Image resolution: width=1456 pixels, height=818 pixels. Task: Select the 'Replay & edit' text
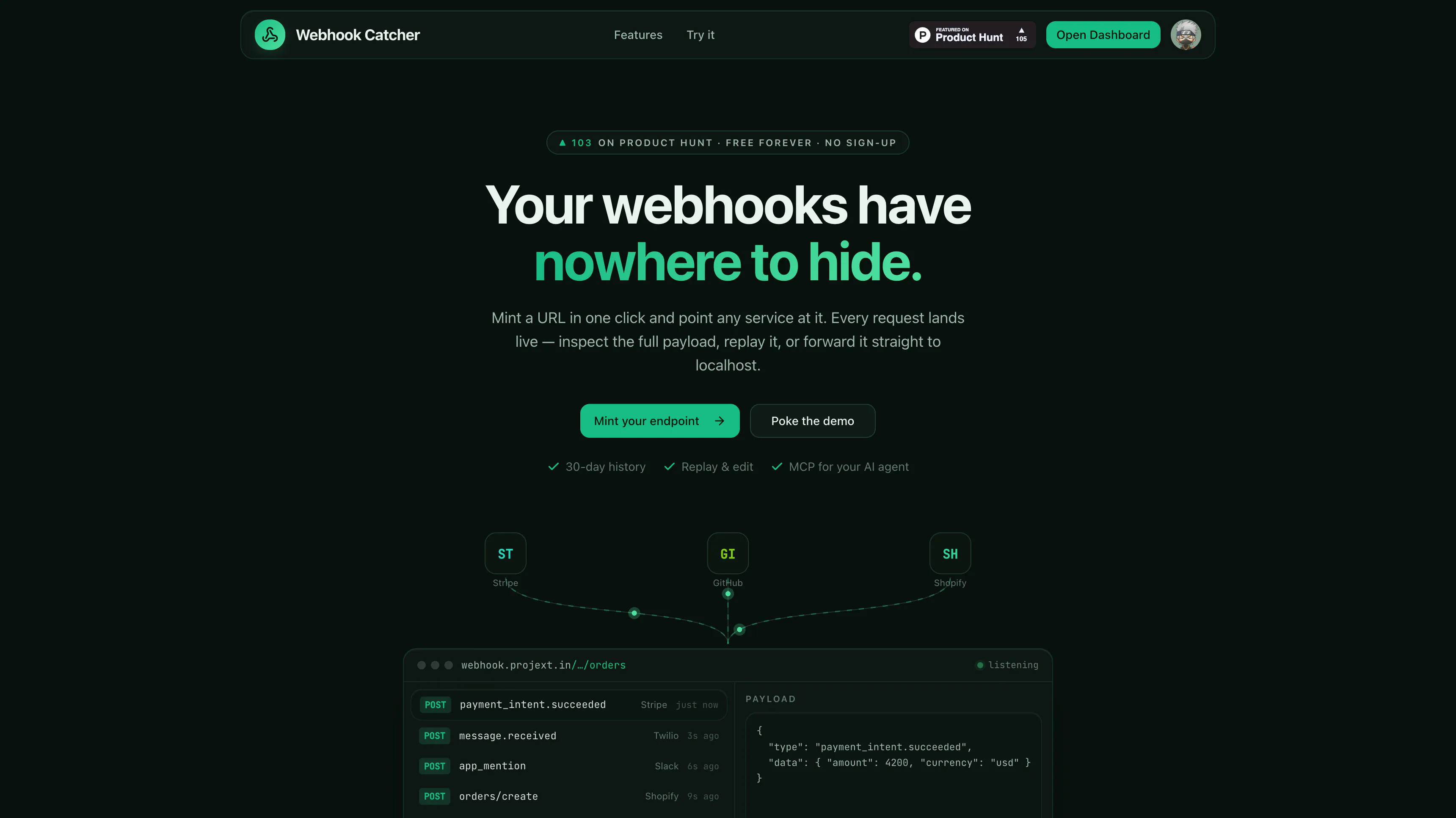click(x=717, y=467)
